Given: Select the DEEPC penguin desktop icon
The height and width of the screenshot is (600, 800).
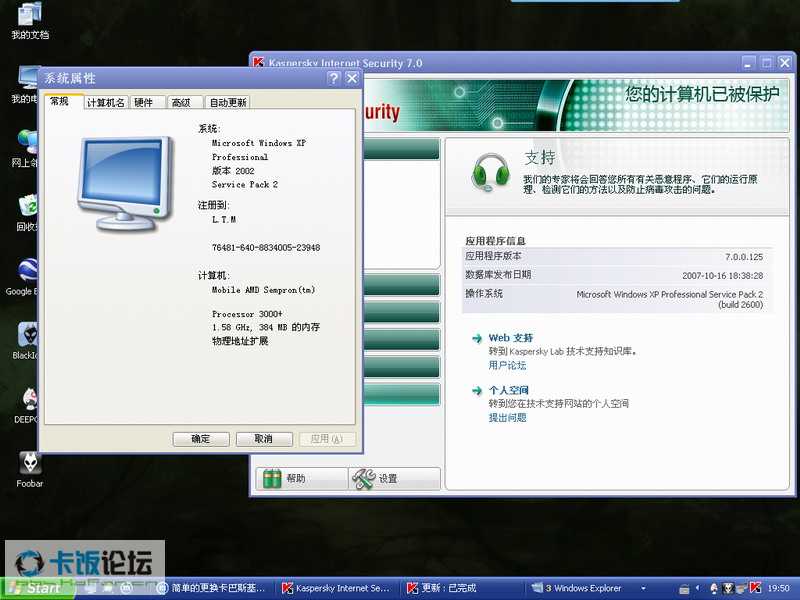Looking at the screenshot, I should [26, 405].
